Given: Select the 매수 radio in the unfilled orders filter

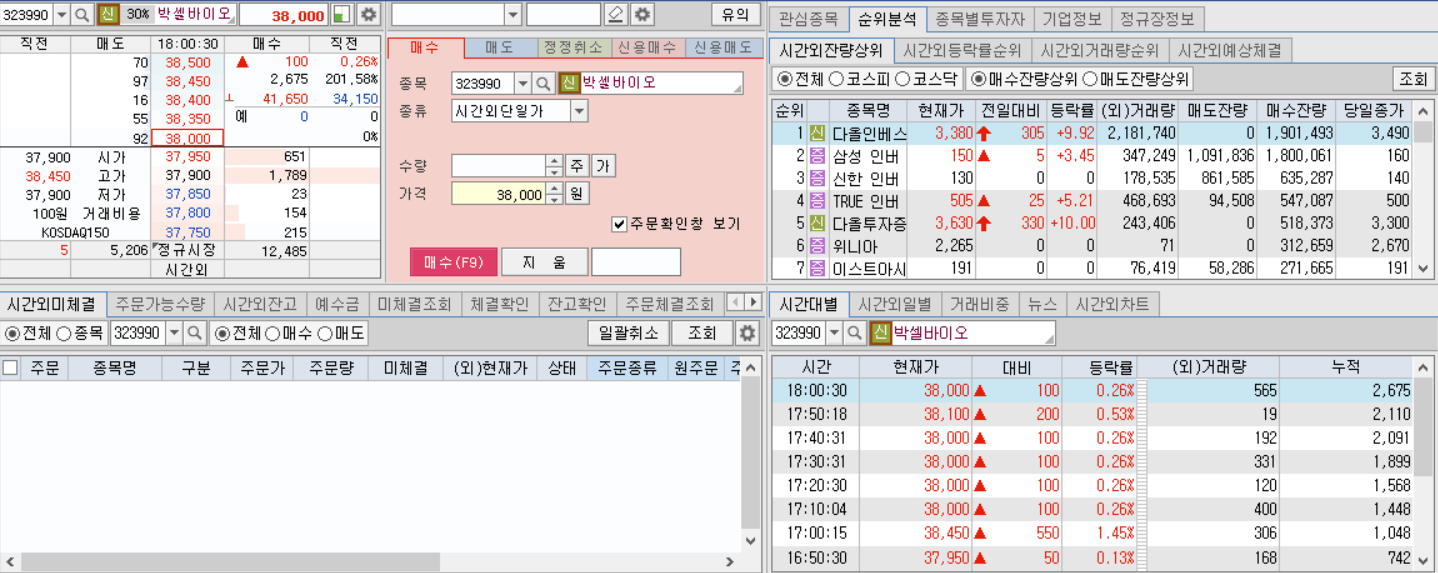Looking at the screenshot, I should pos(272,333).
